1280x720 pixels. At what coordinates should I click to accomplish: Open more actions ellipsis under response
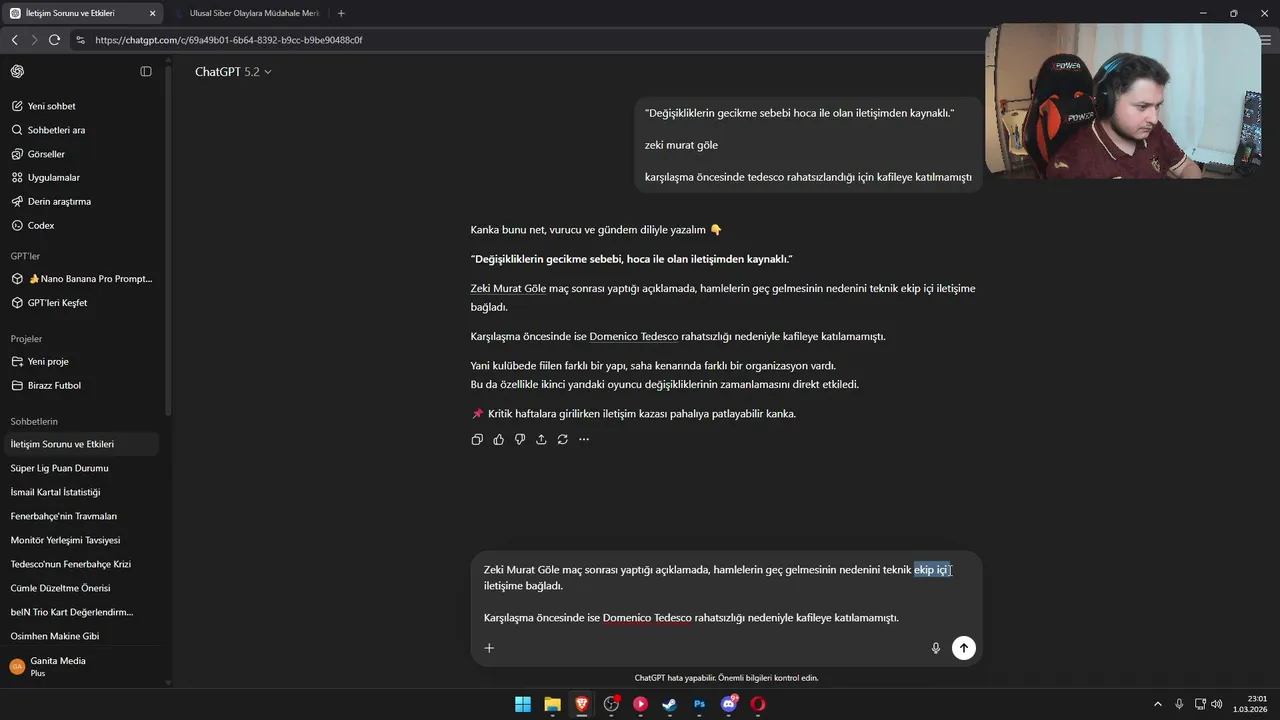pos(584,439)
